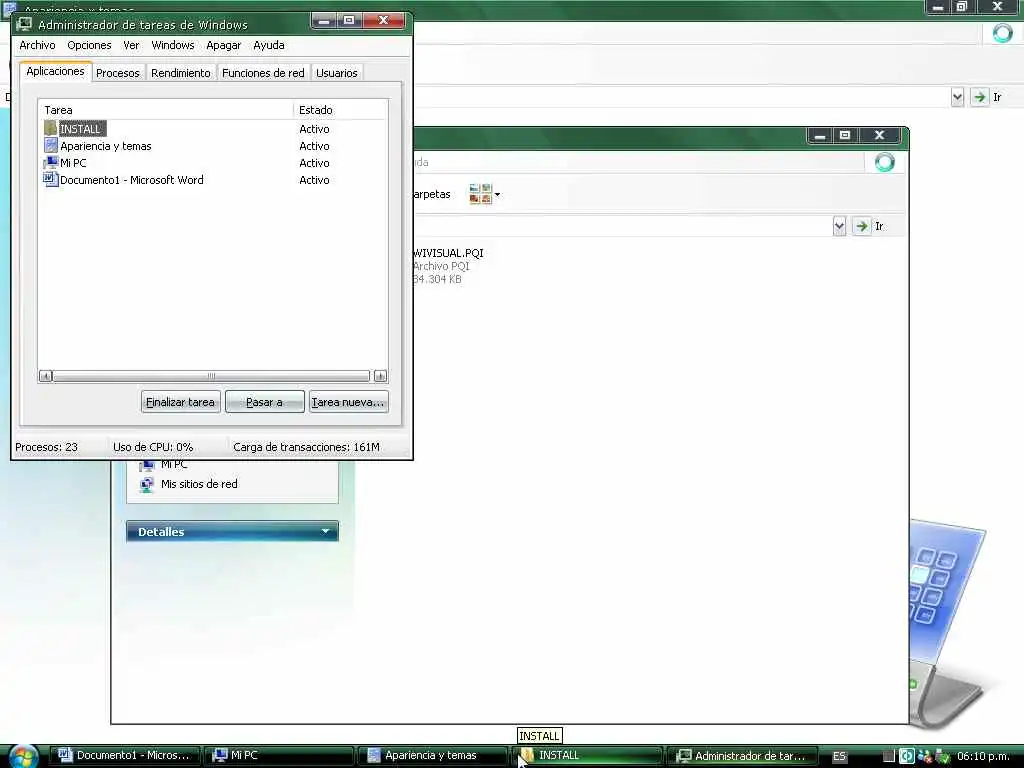The height and width of the screenshot is (768, 1024).
Task: Click the Mi PC link in side panel
Action: 174,464
